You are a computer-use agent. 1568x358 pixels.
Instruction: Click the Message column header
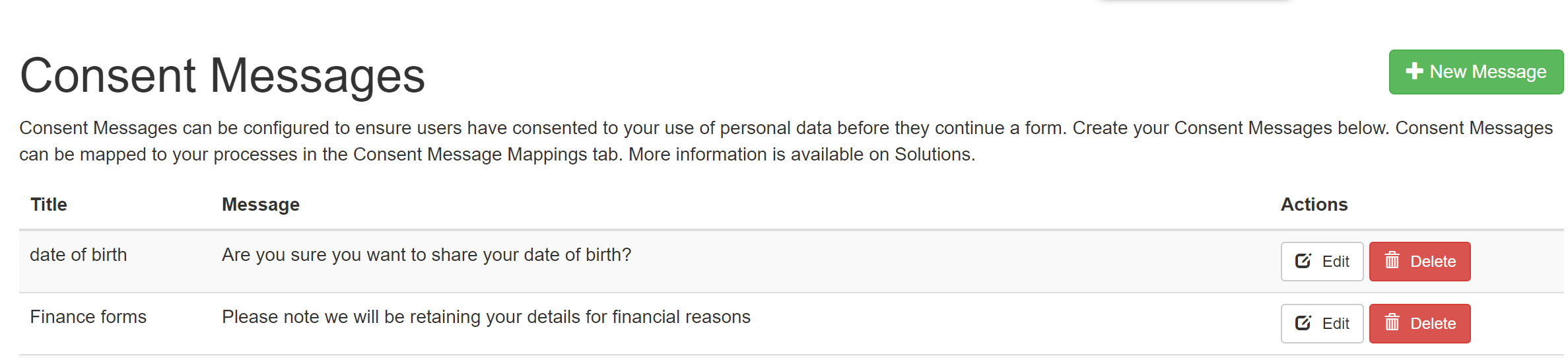(x=260, y=205)
